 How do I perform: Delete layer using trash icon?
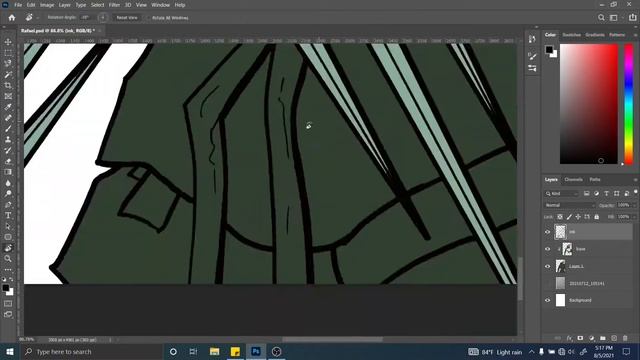pyautogui.click(x=625, y=338)
